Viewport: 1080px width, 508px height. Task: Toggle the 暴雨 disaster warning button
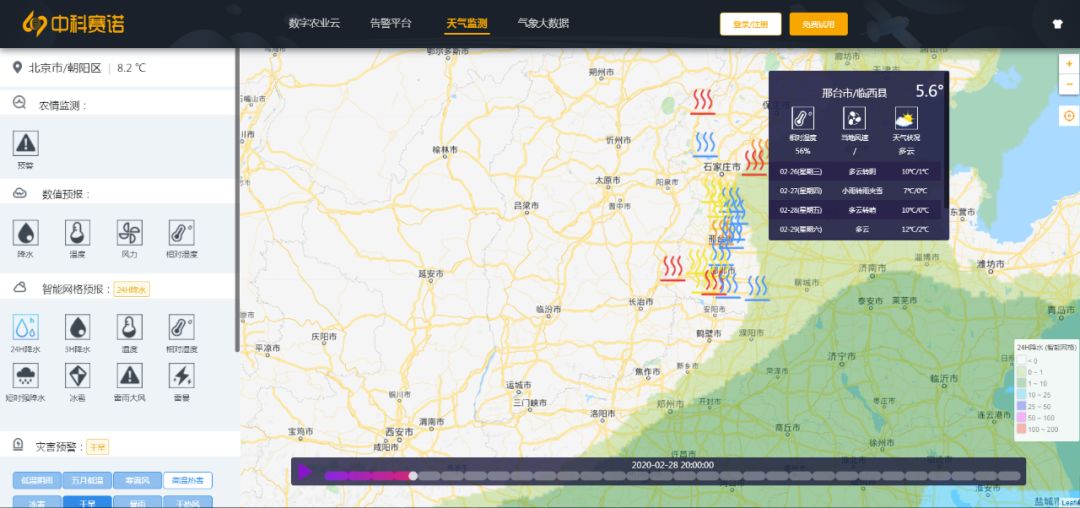tap(137, 502)
